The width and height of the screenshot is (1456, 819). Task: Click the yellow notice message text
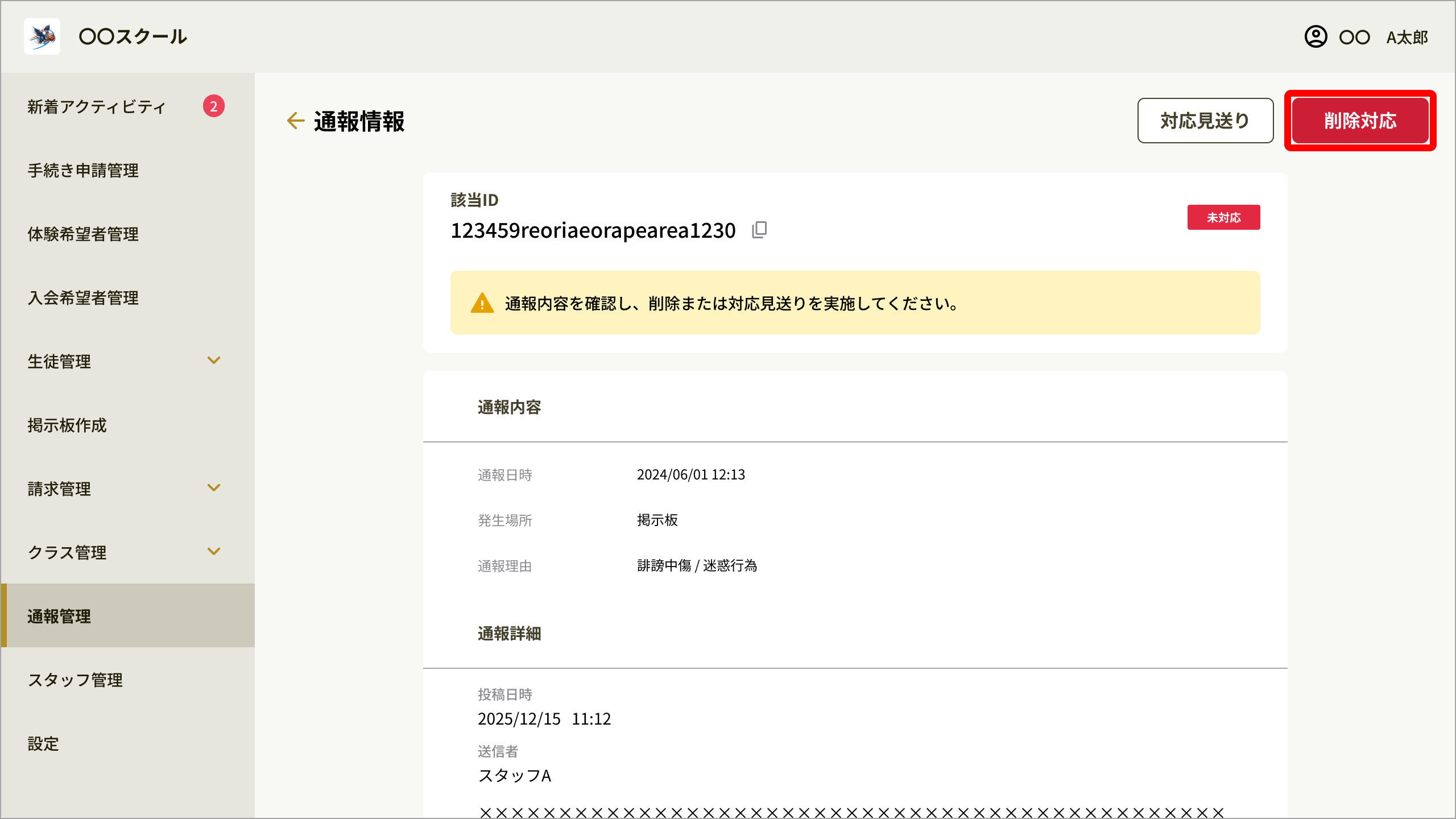(x=732, y=304)
